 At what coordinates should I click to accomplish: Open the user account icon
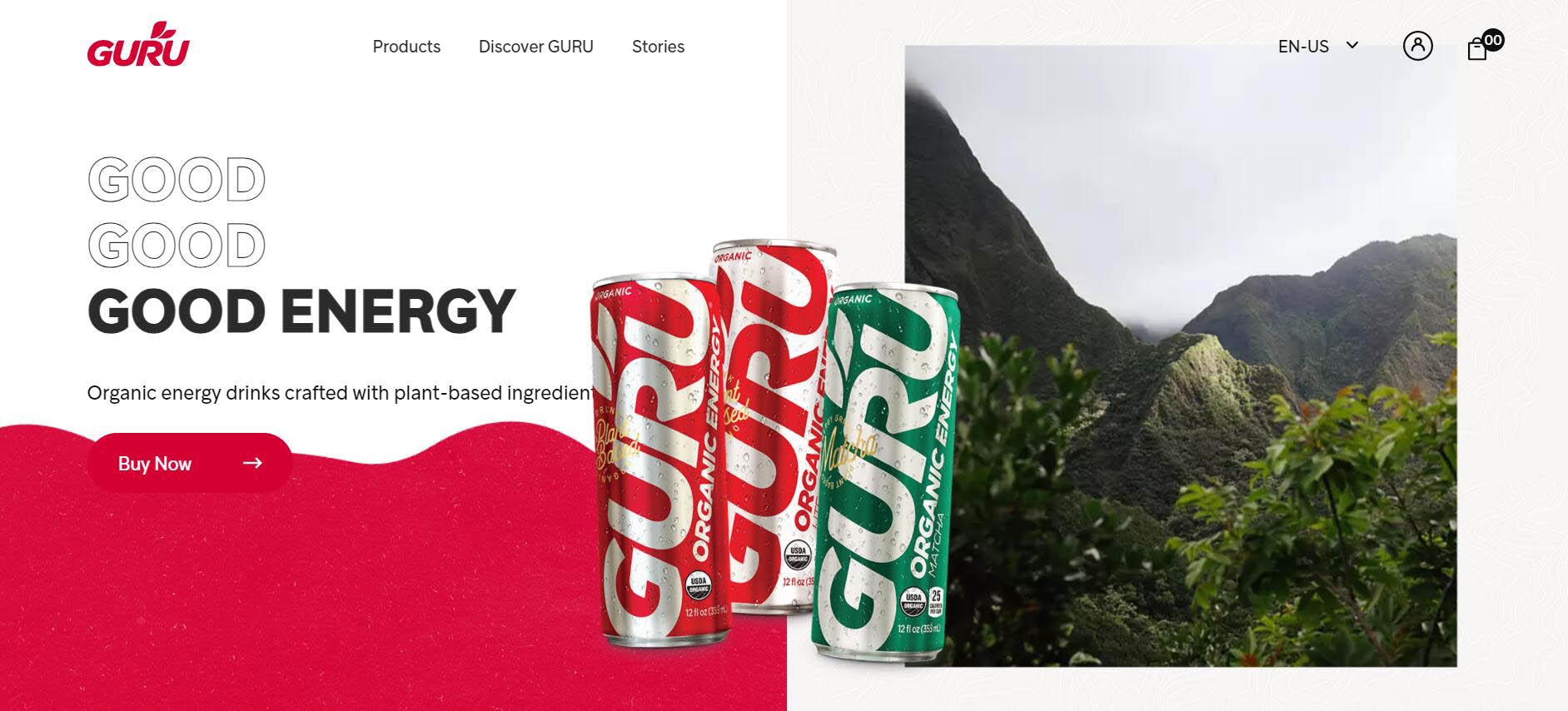[1417, 46]
